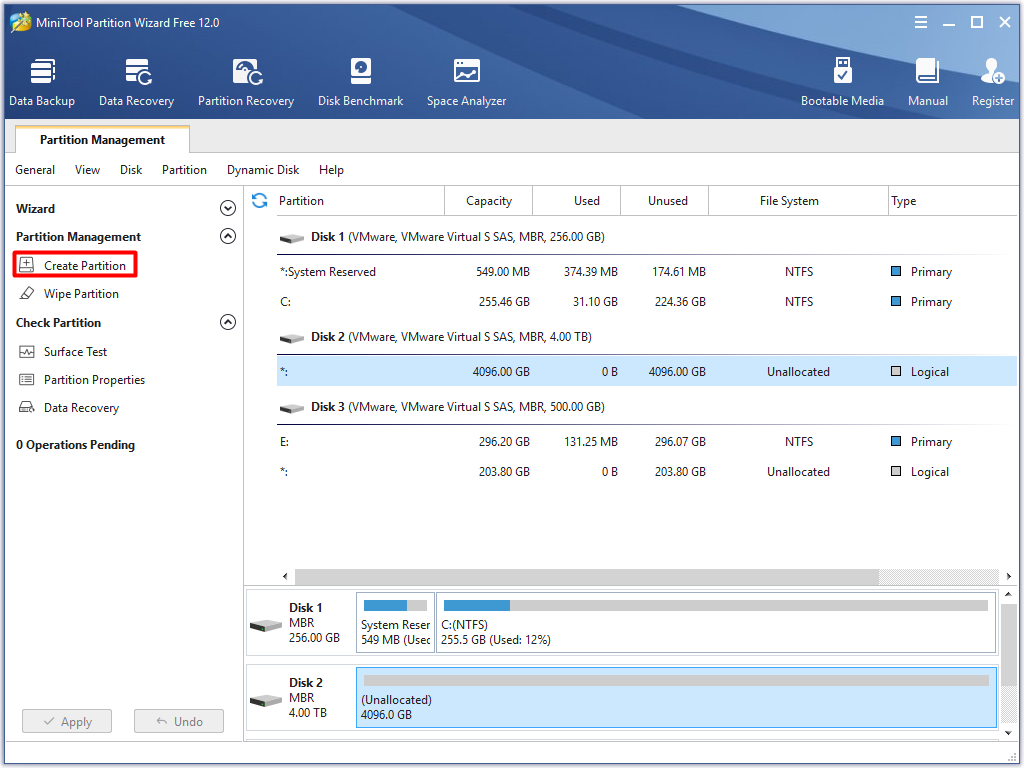The image size is (1025, 768).
Task: Click the Disk 1 icon in disk map
Action: pyautogui.click(x=265, y=626)
